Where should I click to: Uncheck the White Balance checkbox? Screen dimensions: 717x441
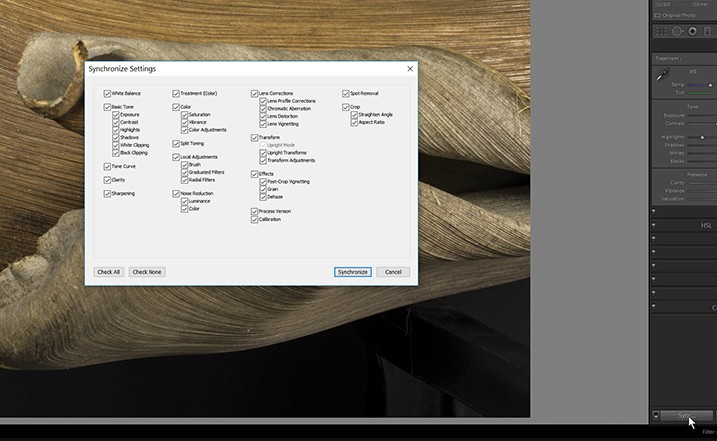[x=107, y=93]
